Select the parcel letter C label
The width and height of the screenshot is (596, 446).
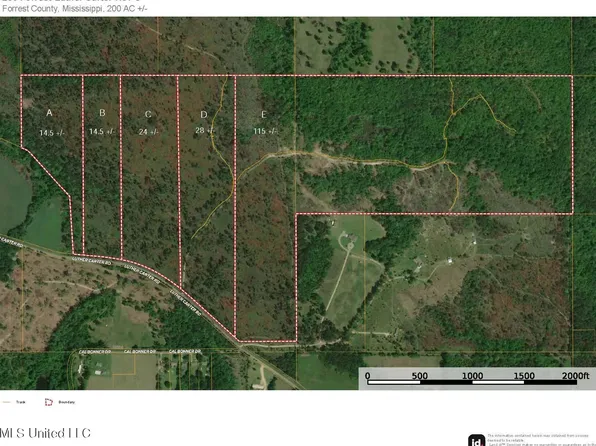point(148,114)
